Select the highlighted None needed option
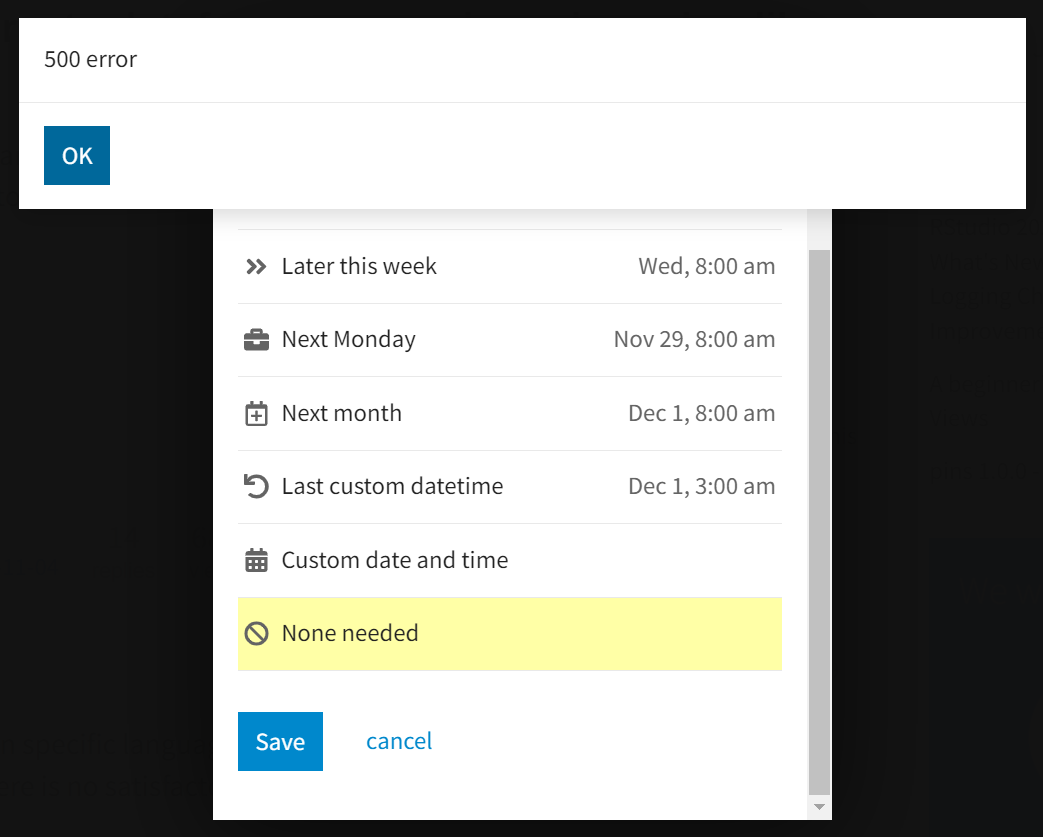Screen dimensions: 1043x837 [350, 633]
